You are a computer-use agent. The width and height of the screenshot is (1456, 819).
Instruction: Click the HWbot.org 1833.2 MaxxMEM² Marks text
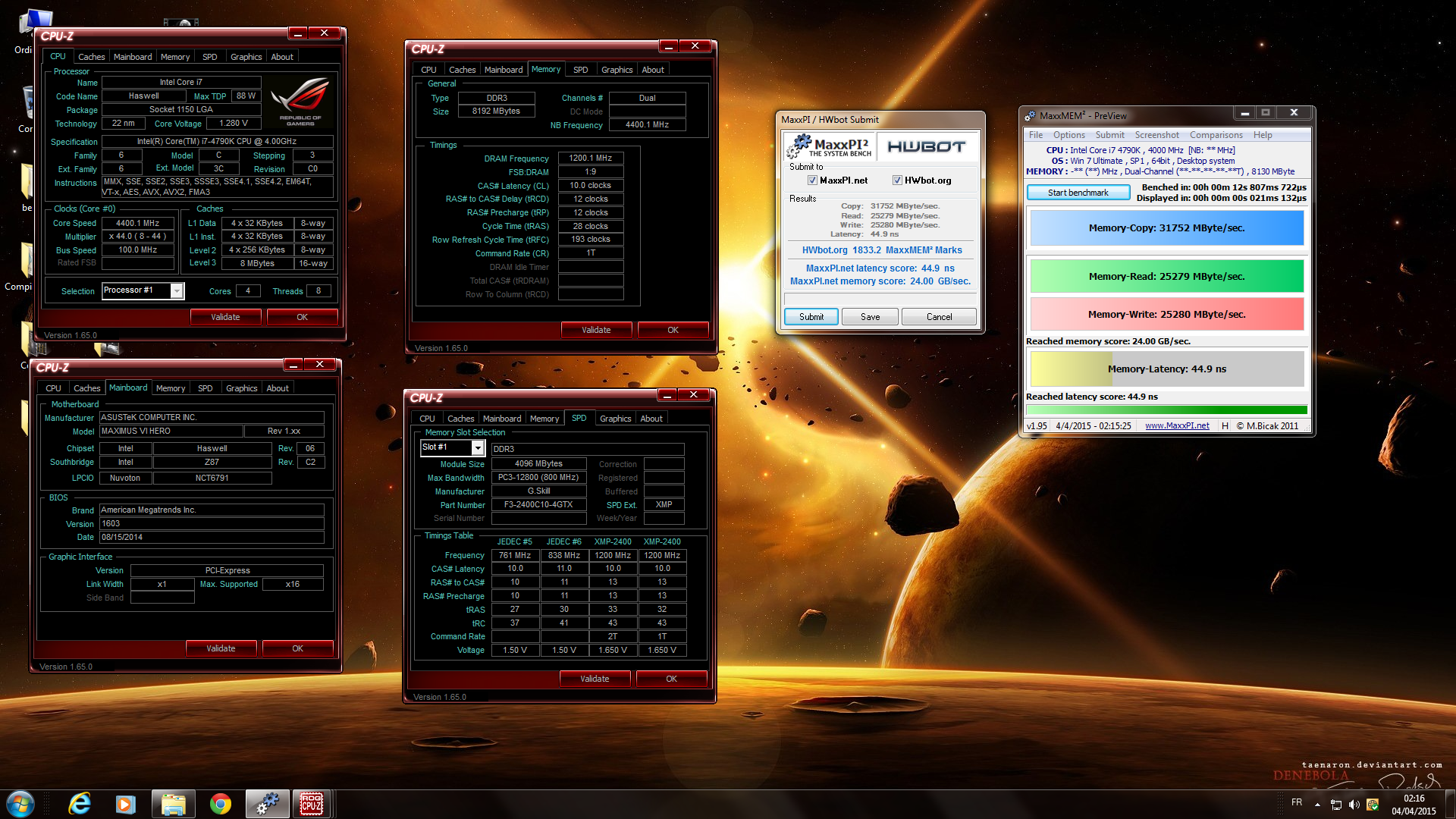882,250
